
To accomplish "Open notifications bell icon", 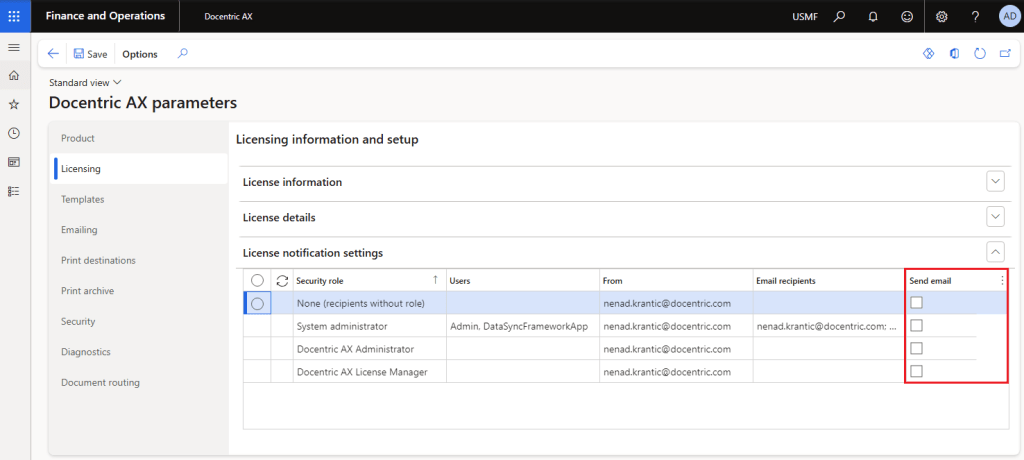I will (x=873, y=16).
